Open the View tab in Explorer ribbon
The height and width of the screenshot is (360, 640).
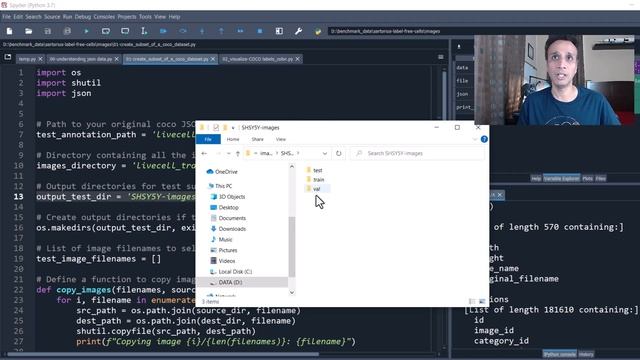pyautogui.click(x=281, y=139)
